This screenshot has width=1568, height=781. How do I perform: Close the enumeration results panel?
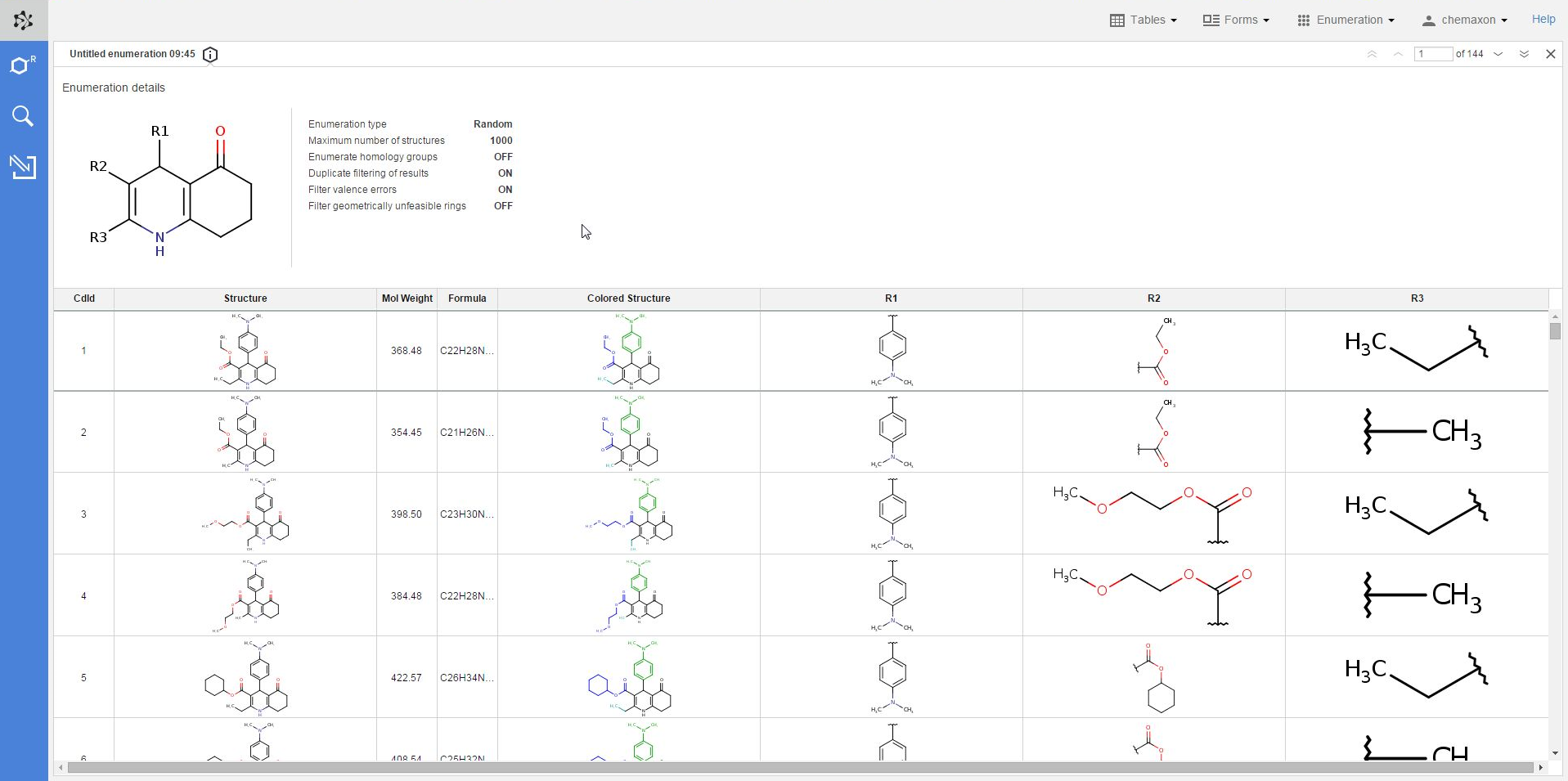click(x=1550, y=54)
